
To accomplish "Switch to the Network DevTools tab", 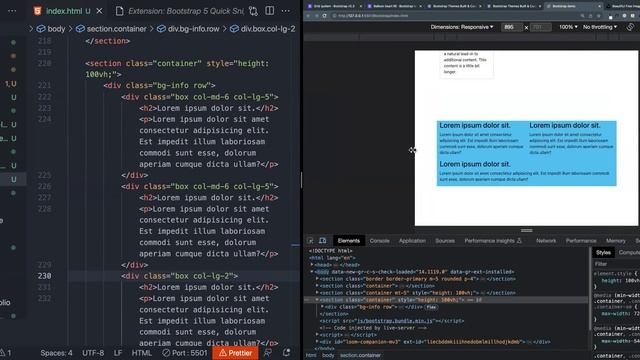I will click(546, 241).
